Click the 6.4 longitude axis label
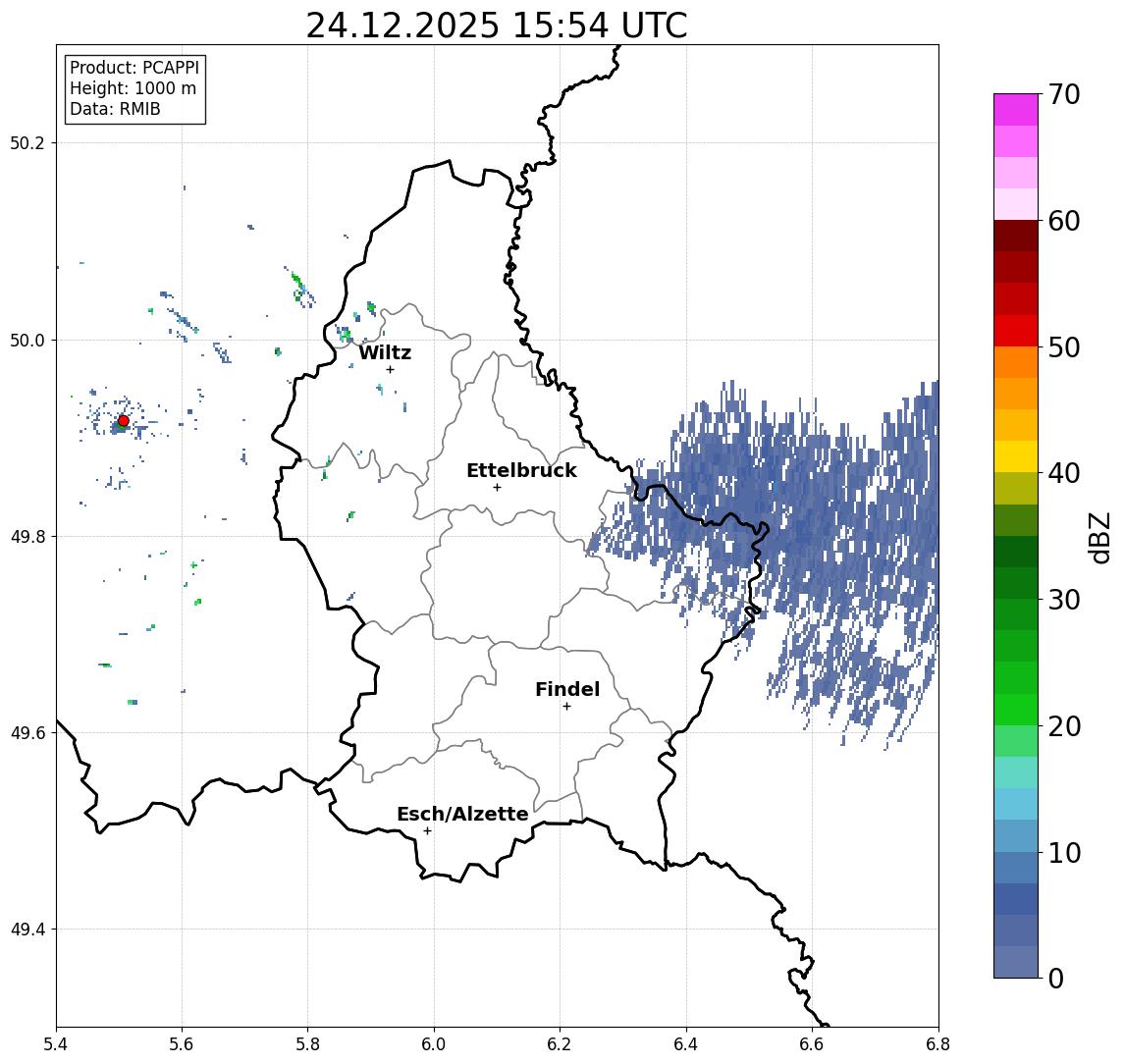 pyautogui.click(x=686, y=1044)
